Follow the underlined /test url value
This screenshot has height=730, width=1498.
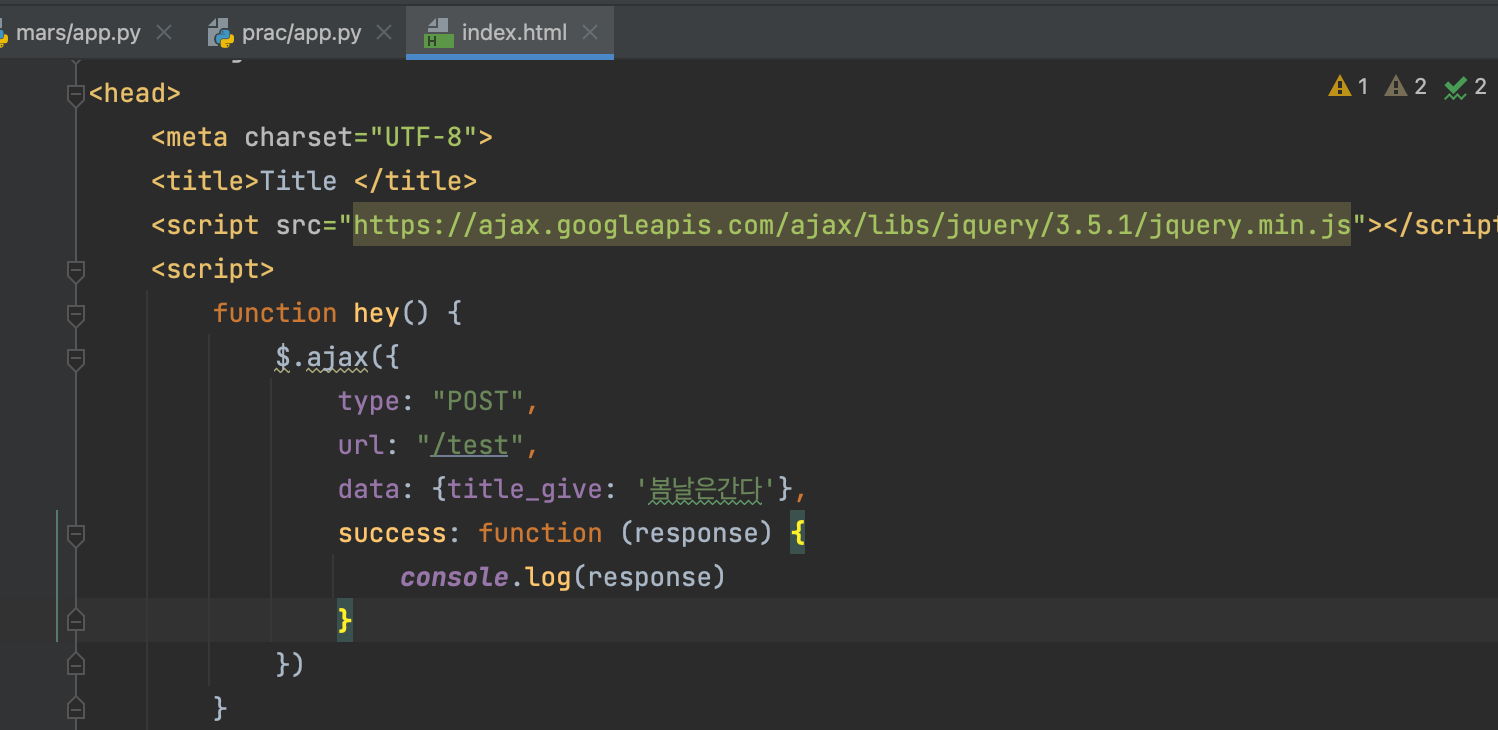coord(470,445)
